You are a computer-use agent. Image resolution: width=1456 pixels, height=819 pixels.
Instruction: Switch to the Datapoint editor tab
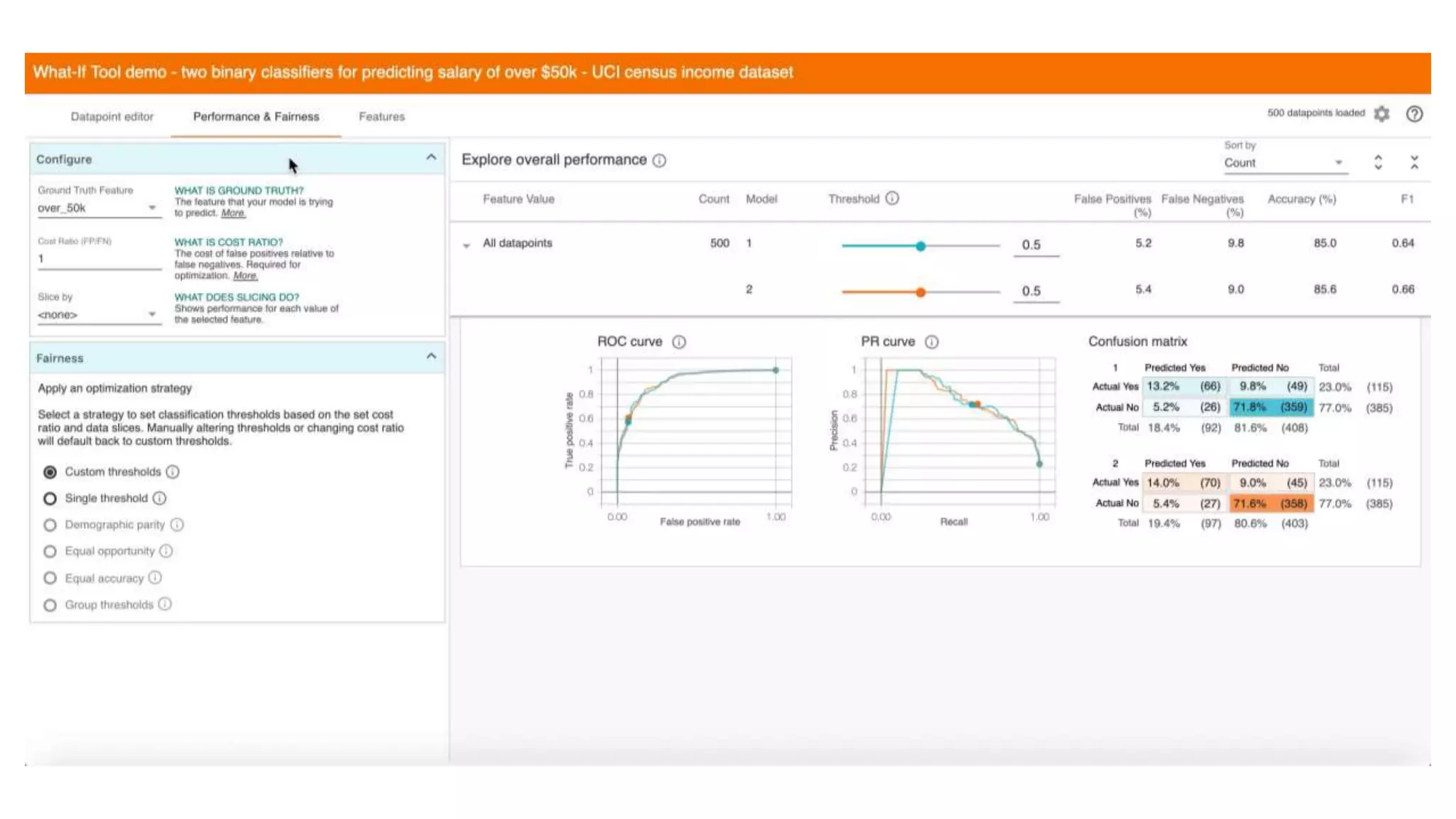click(112, 117)
